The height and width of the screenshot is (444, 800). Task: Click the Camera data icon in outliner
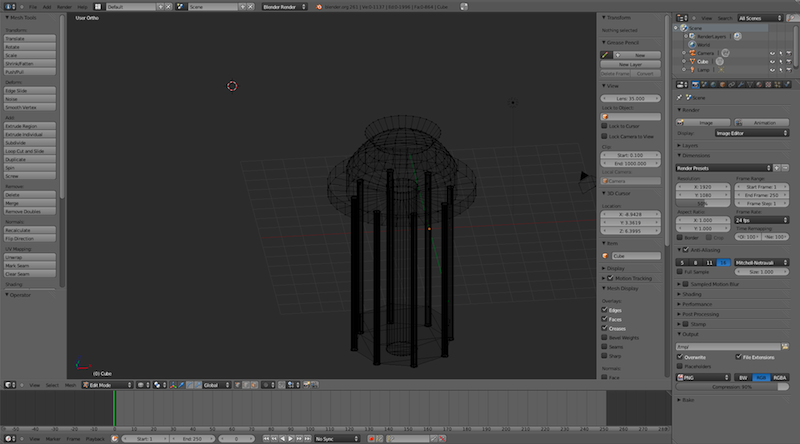(725, 53)
